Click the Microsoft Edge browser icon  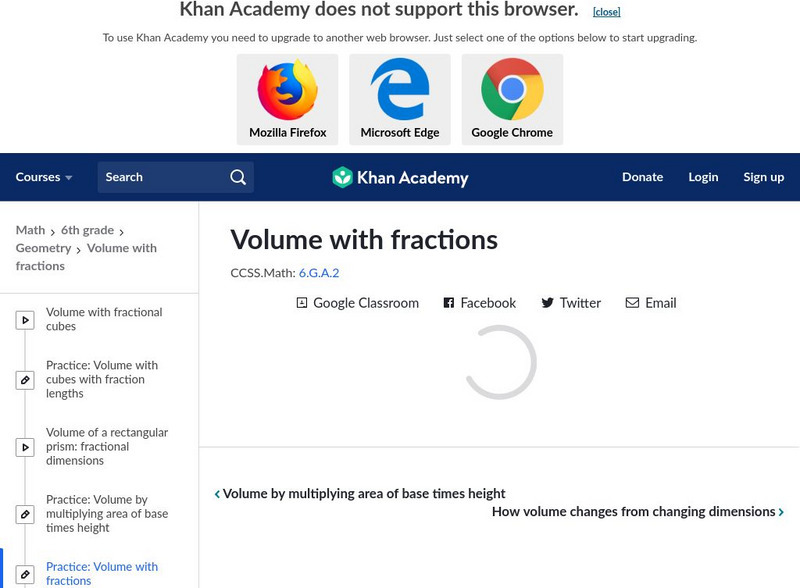(x=400, y=90)
